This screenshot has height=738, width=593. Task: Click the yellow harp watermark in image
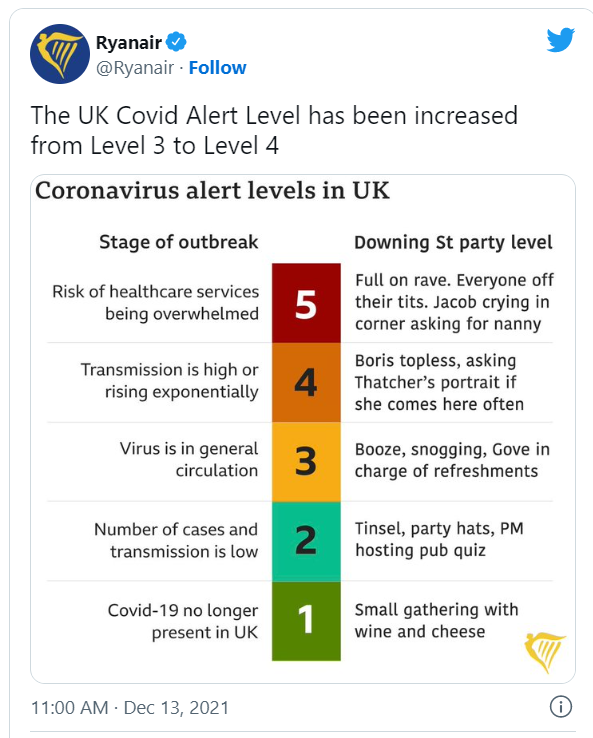point(545,652)
